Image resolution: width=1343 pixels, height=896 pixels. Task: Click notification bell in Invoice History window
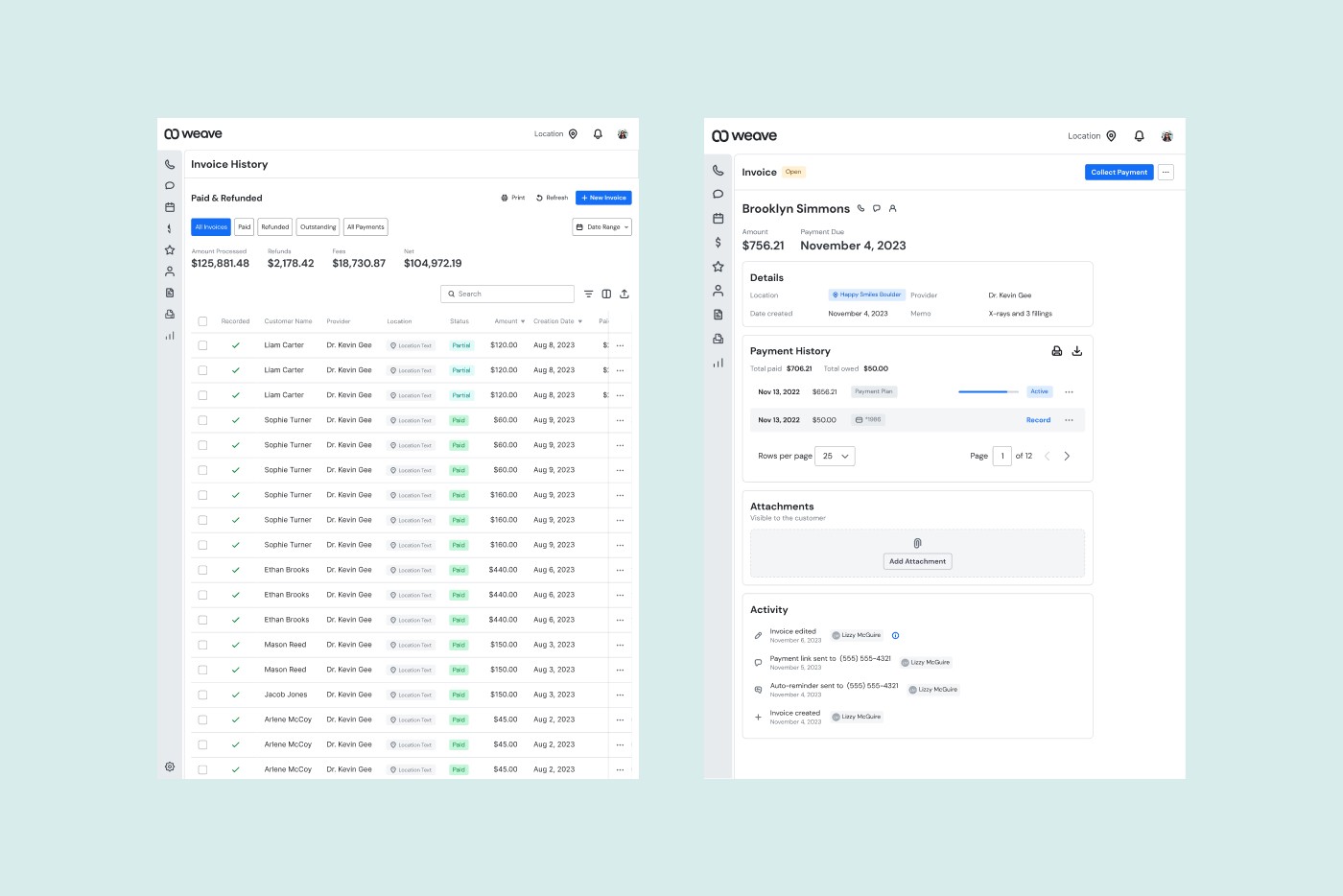coord(598,134)
